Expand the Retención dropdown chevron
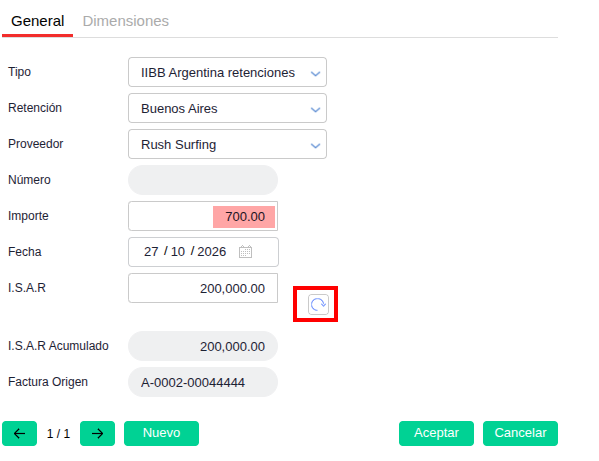The height and width of the screenshot is (461, 599). pos(315,110)
